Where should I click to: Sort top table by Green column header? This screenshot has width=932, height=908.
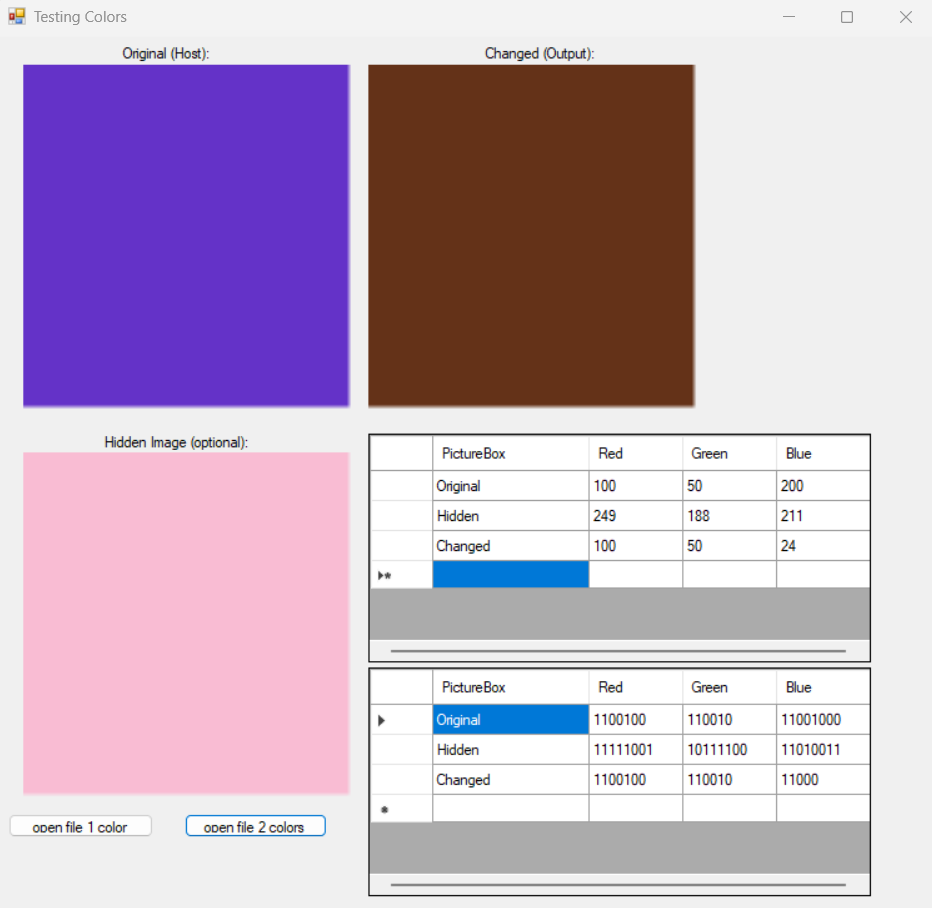pos(729,454)
